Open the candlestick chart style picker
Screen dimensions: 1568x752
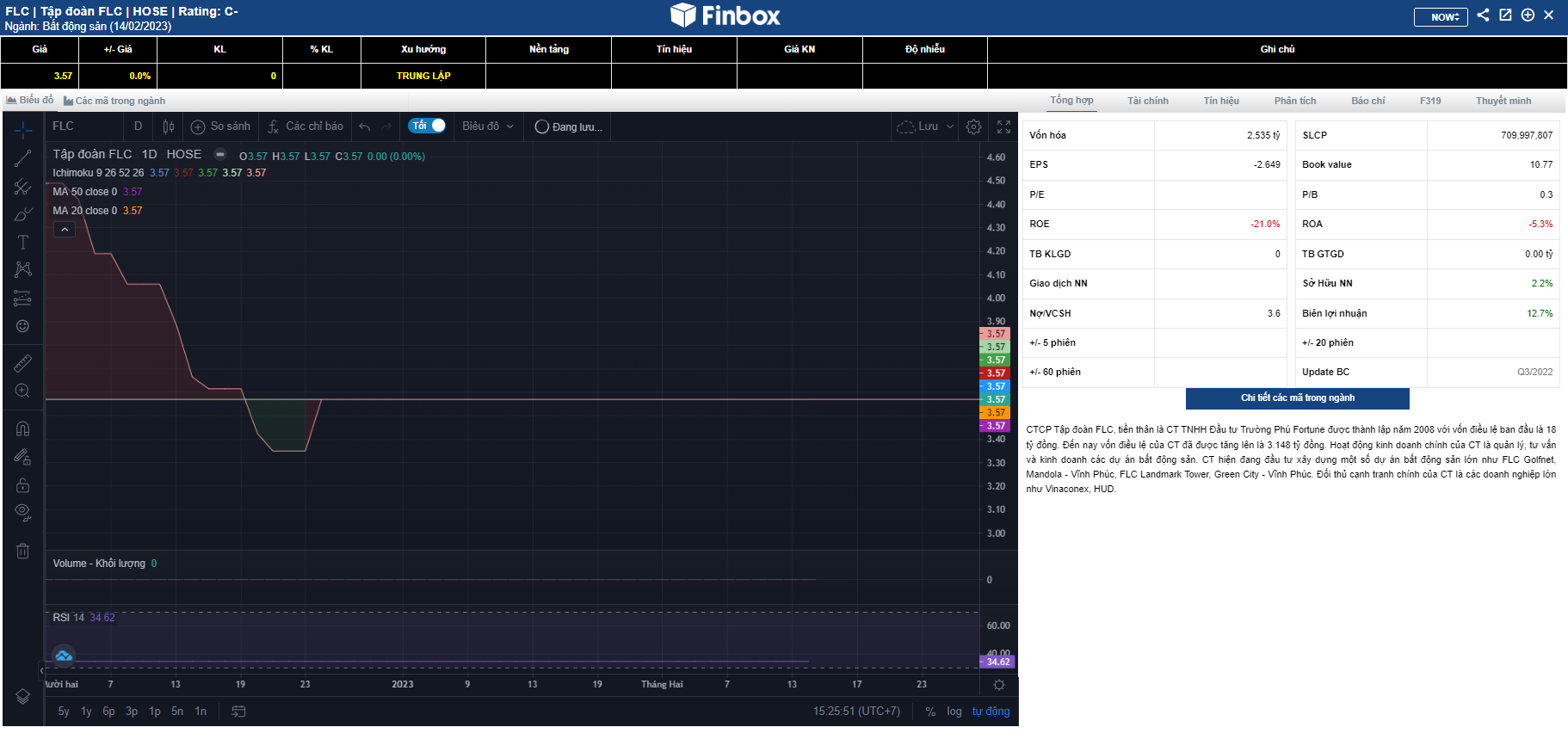pyautogui.click(x=169, y=126)
